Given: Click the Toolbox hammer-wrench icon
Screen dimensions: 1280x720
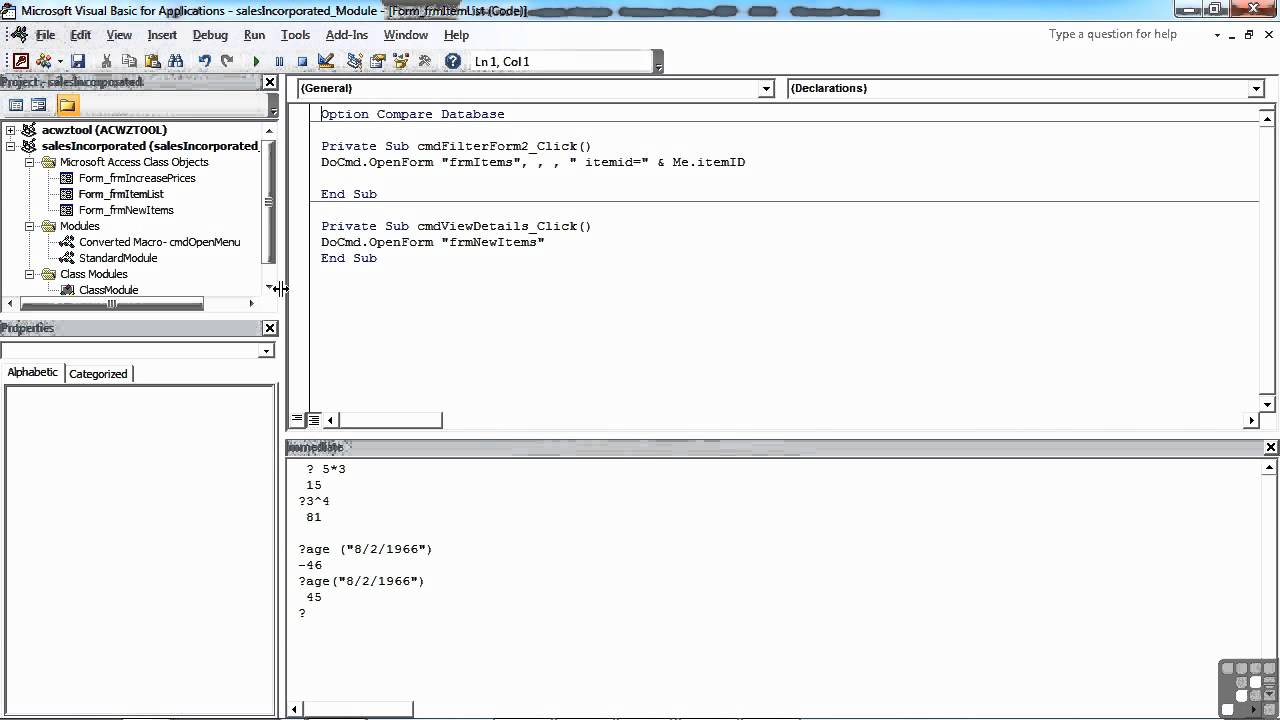Looking at the screenshot, I should click(424, 61).
